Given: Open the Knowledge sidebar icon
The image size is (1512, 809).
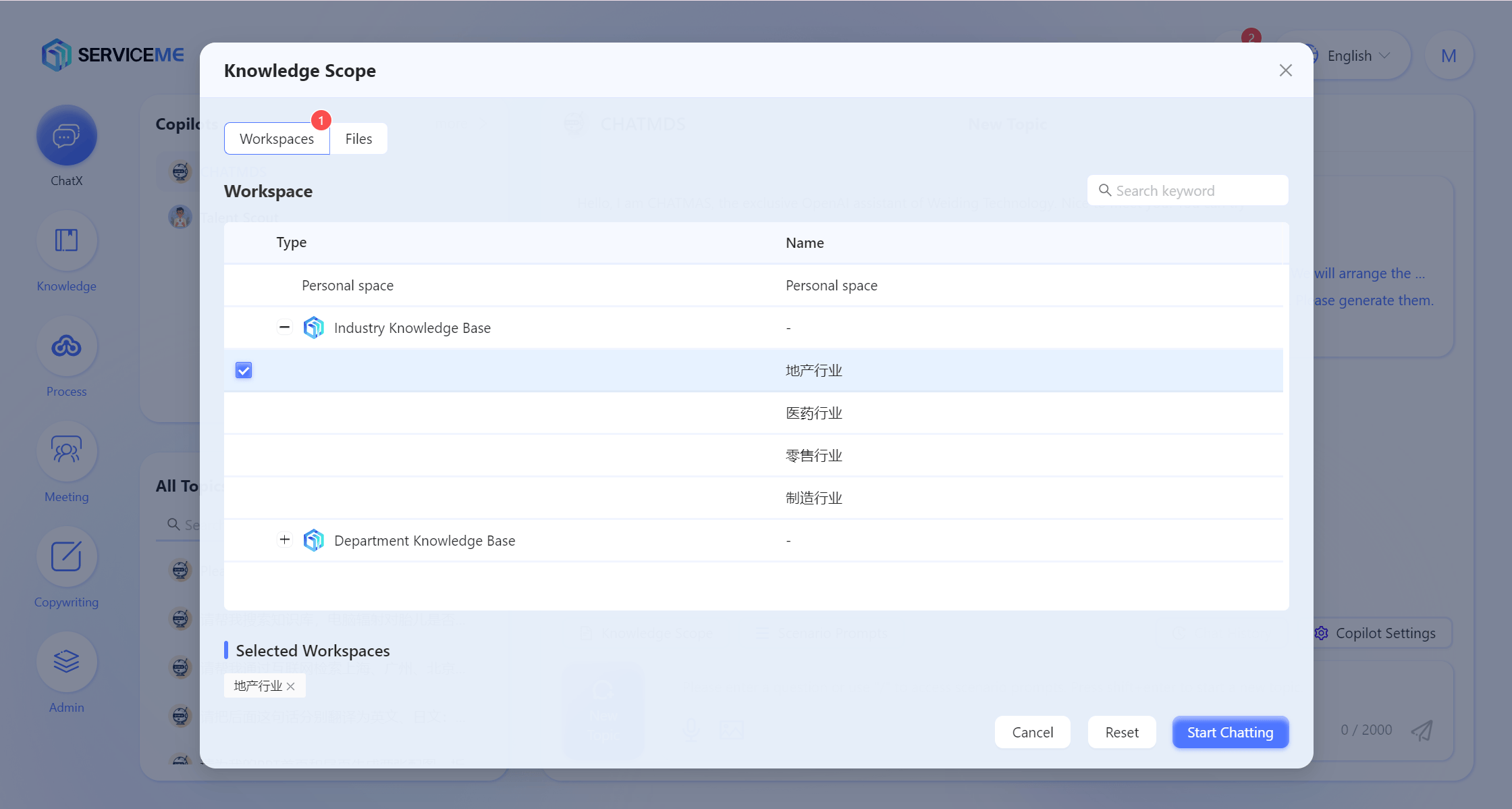Looking at the screenshot, I should pos(66,241).
